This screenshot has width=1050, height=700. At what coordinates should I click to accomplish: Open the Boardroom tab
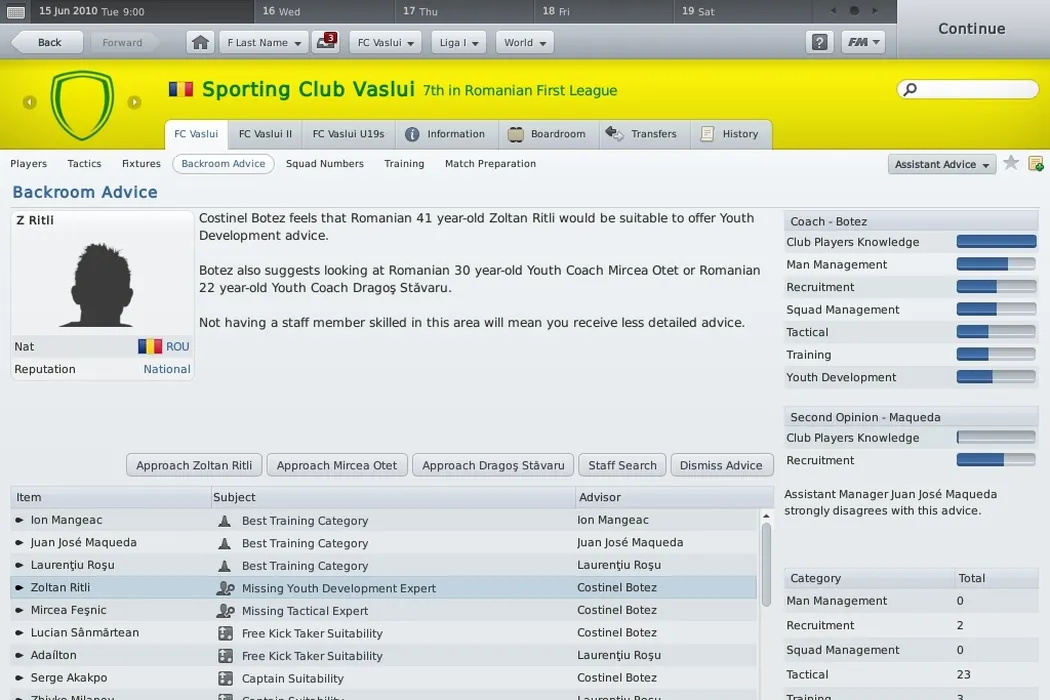547,134
